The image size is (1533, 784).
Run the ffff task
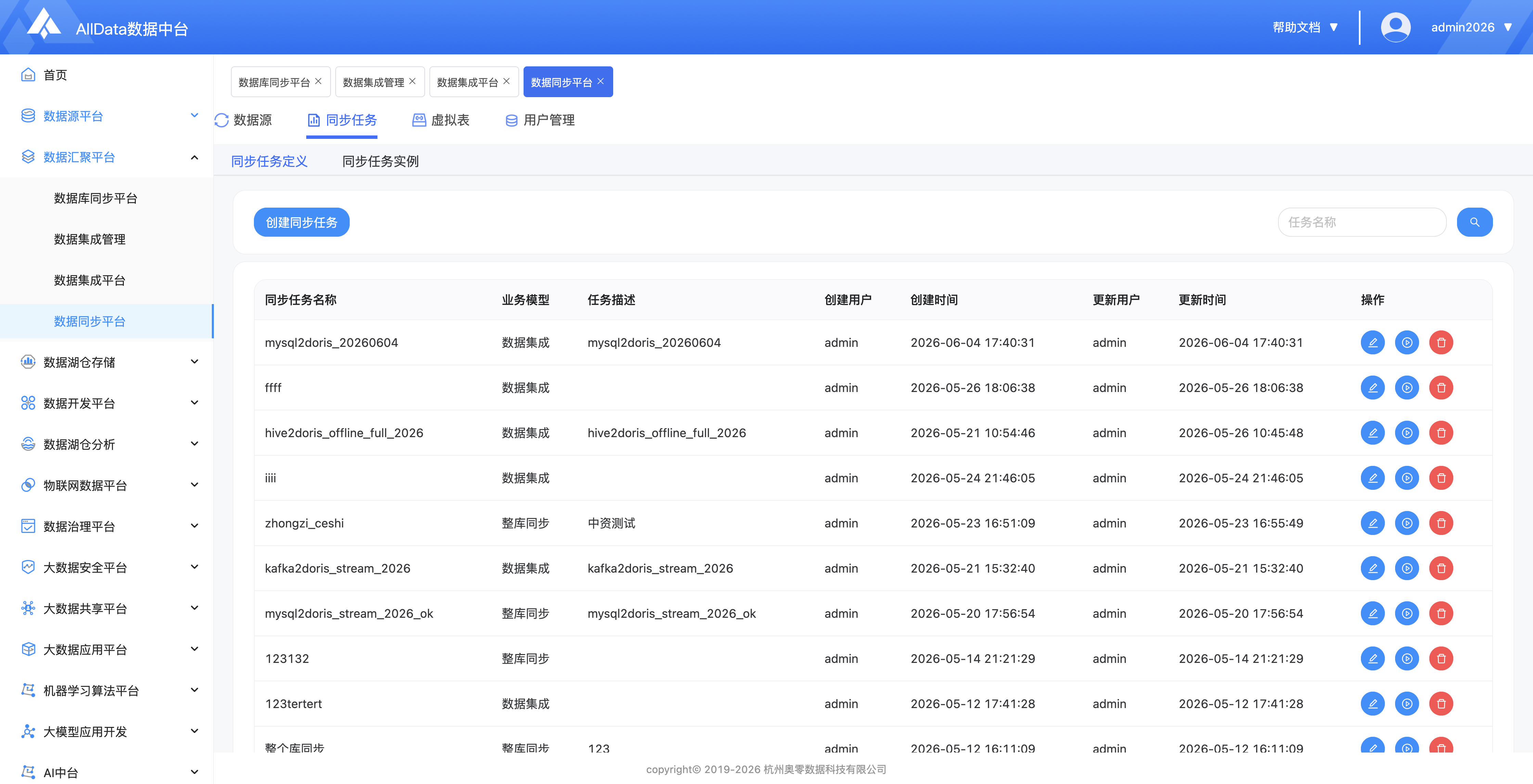[x=1407, y=388]
